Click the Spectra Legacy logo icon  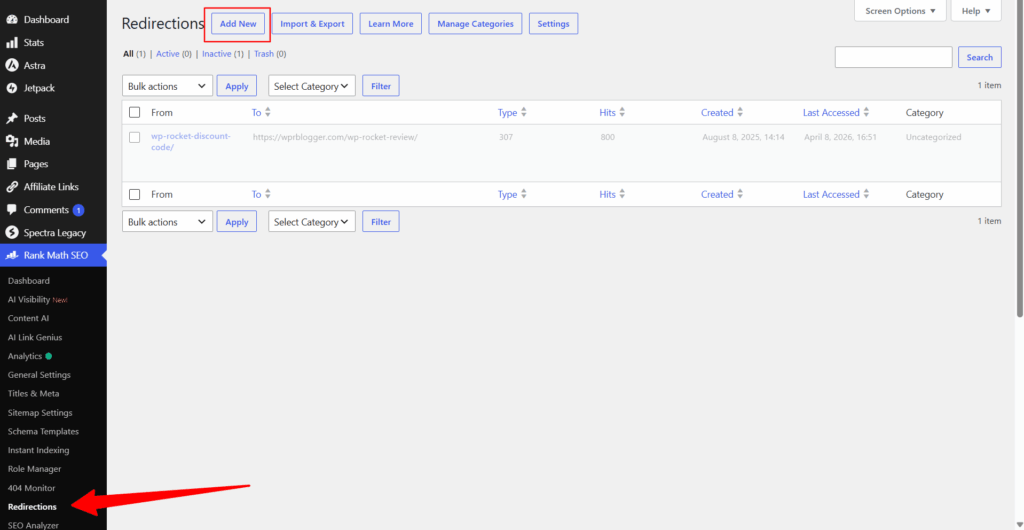[11, 233]
